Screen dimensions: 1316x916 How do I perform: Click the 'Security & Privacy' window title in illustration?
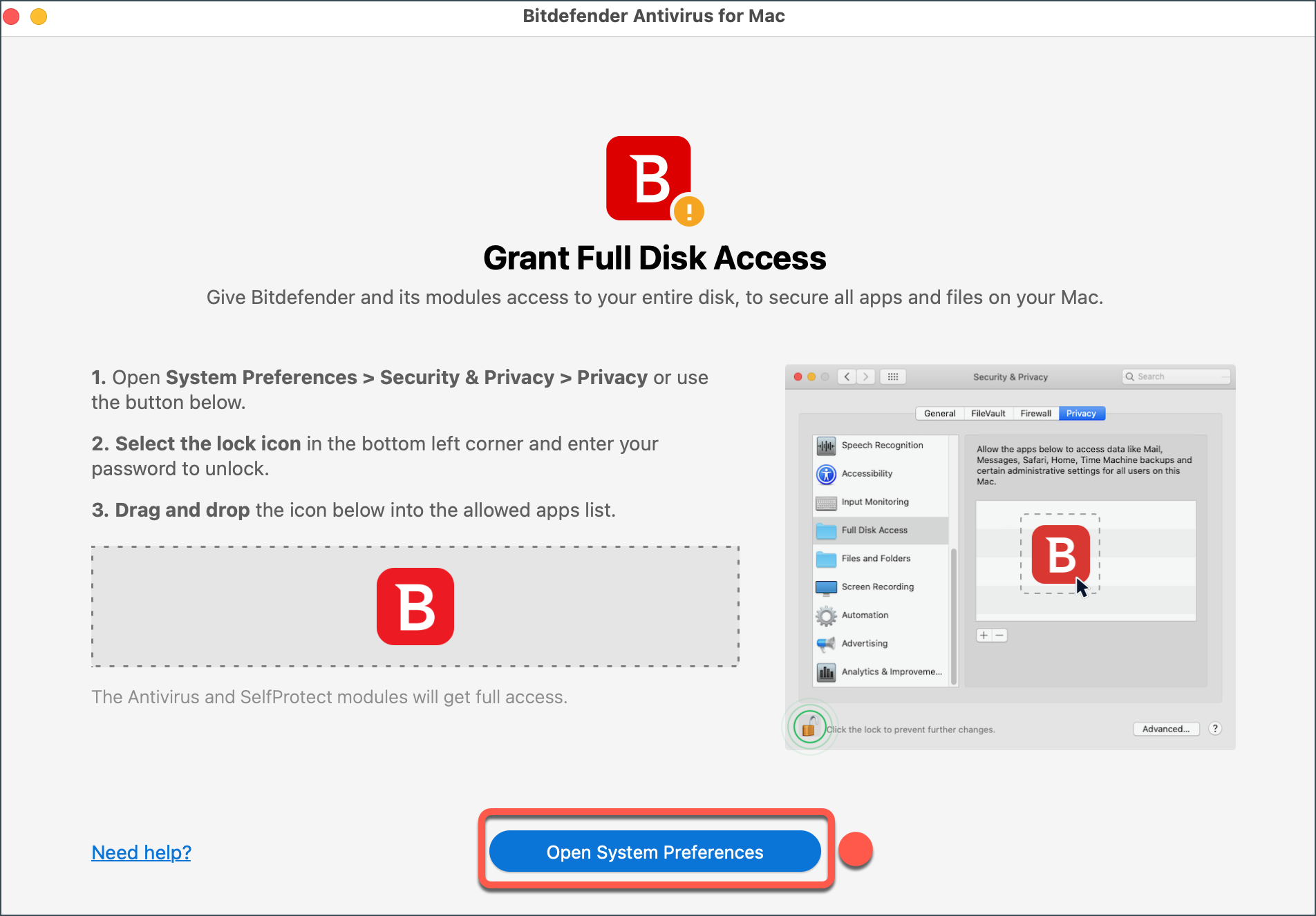coord(1010,377)
